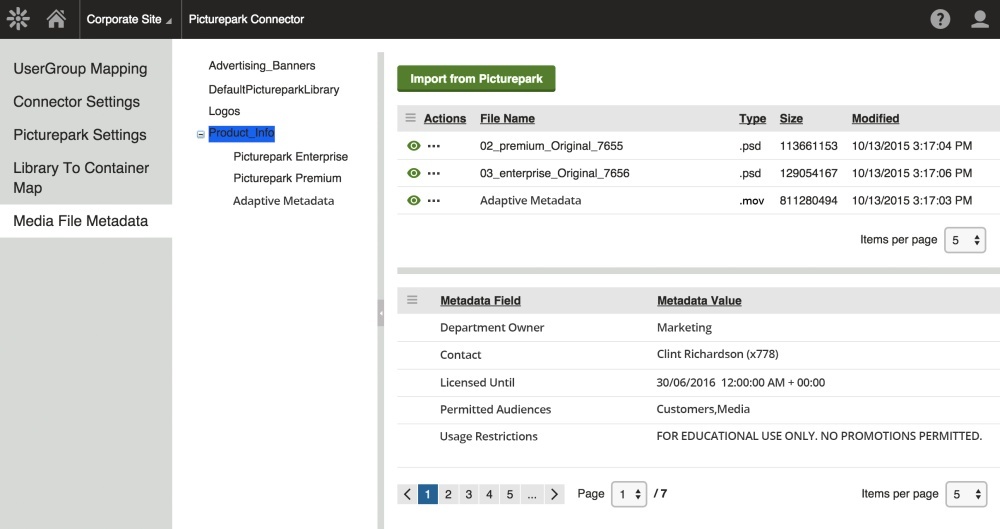Click the Adaptive Metadata file name cell
This screenshot has height=529, width=1000.
click(x=530, y=201)
